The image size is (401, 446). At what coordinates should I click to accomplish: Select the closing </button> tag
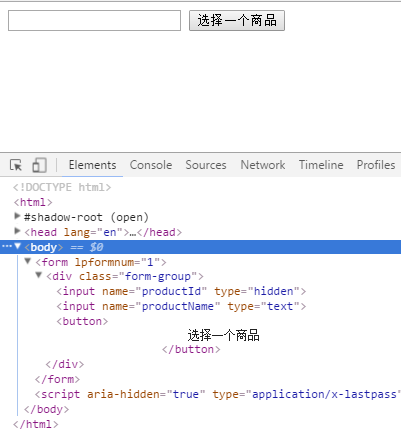(x=191, y=349)
